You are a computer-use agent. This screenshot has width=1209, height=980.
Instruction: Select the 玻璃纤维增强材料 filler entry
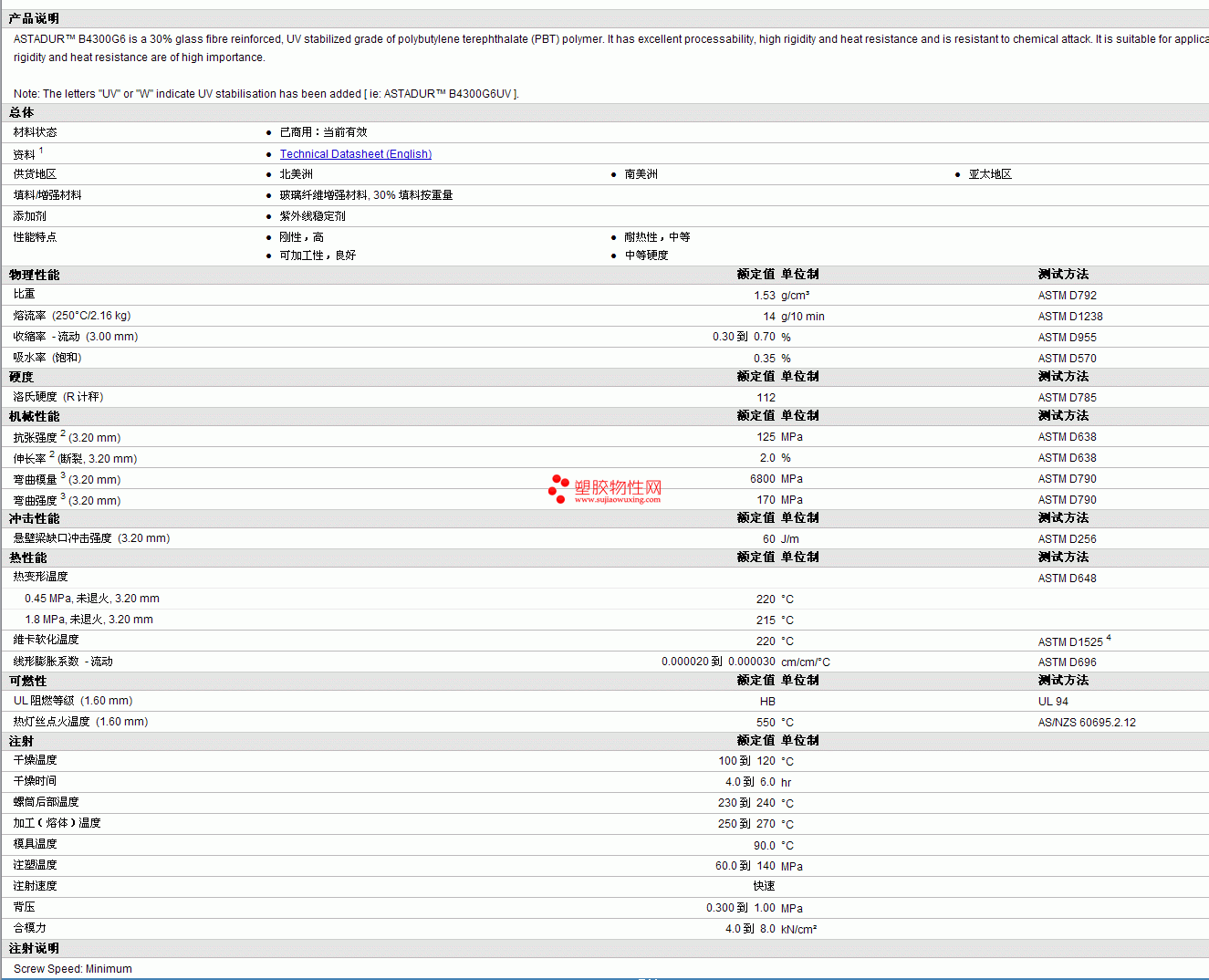click(367, 195)
